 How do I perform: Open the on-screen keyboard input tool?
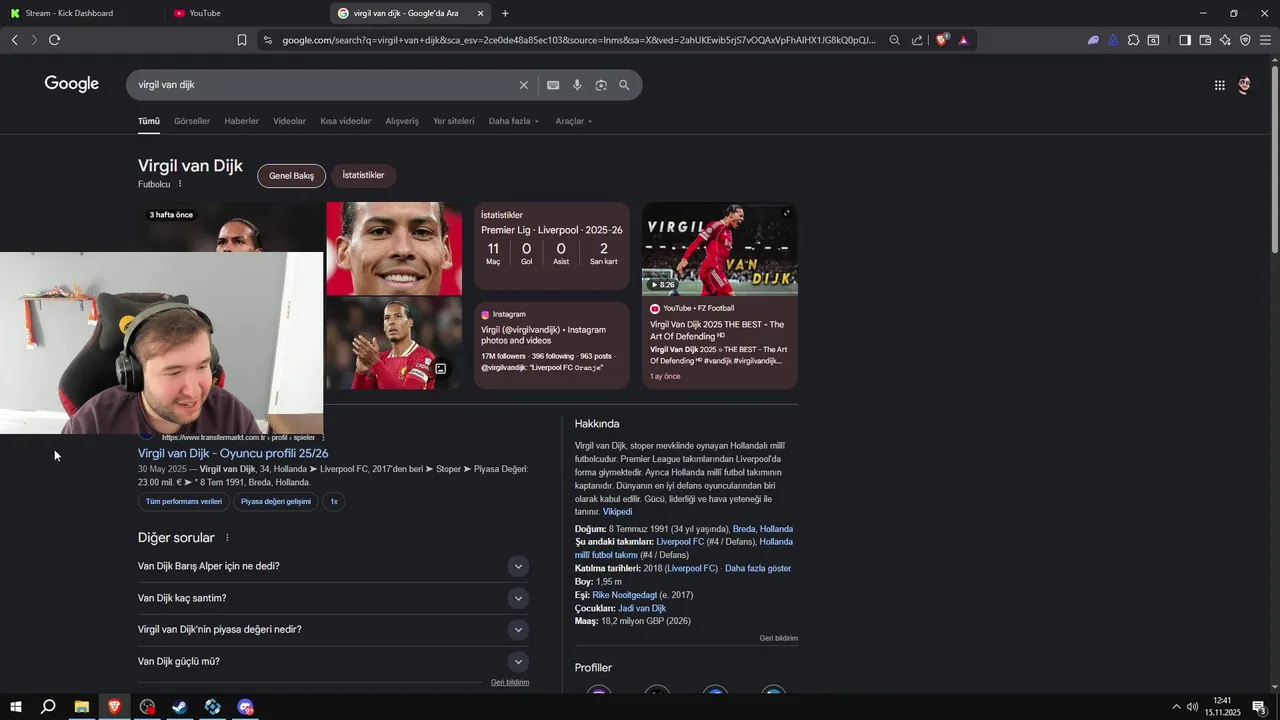553,85
